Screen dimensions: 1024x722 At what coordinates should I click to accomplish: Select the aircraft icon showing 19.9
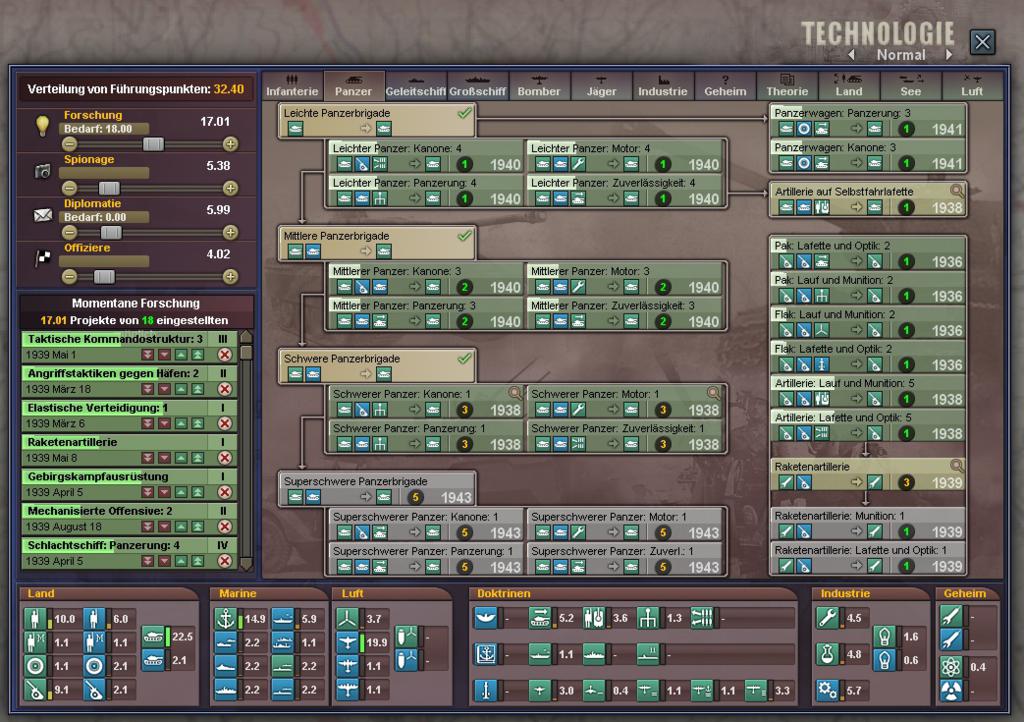tap(349, 642)
